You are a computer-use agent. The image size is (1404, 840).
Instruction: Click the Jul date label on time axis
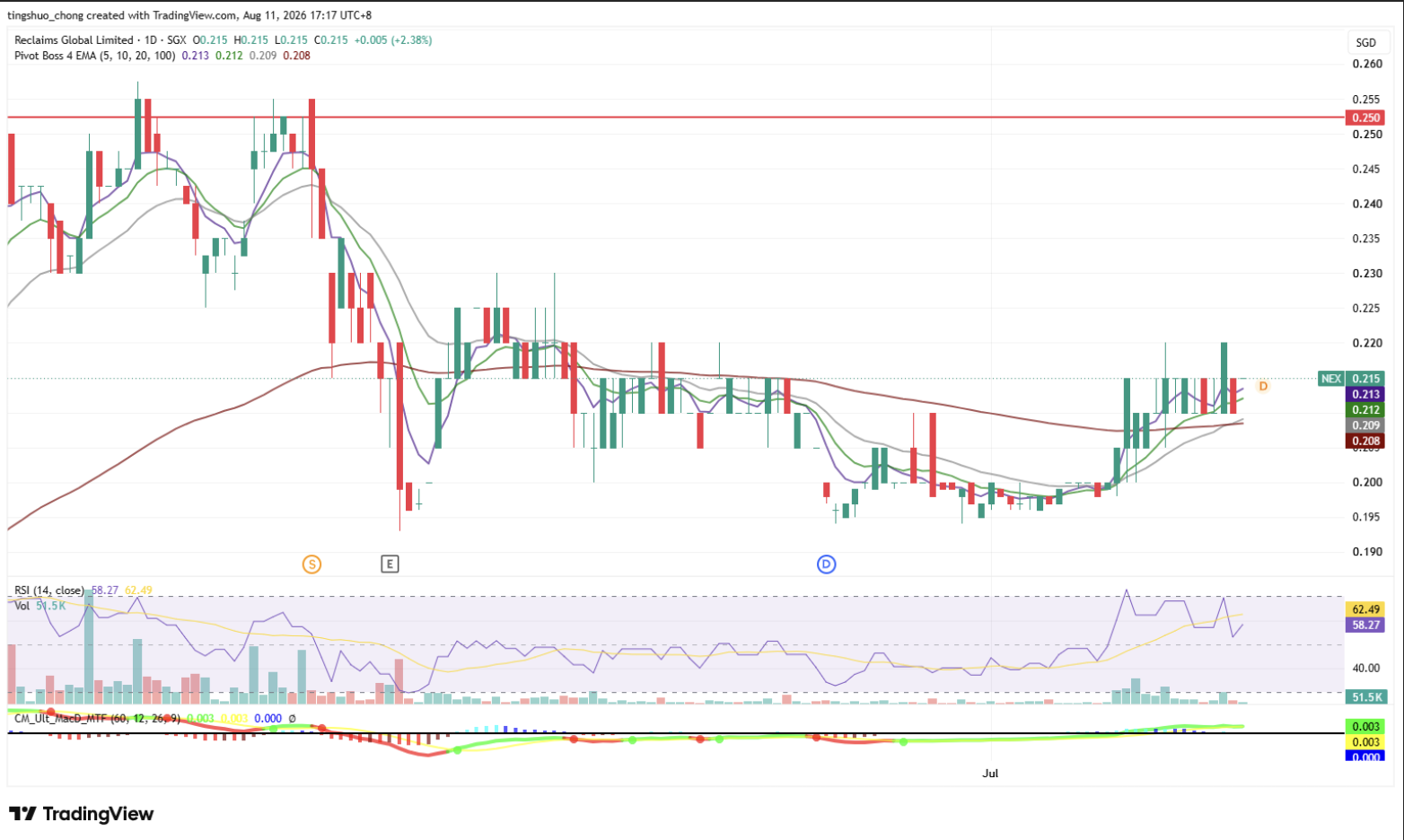coord(990,773)
